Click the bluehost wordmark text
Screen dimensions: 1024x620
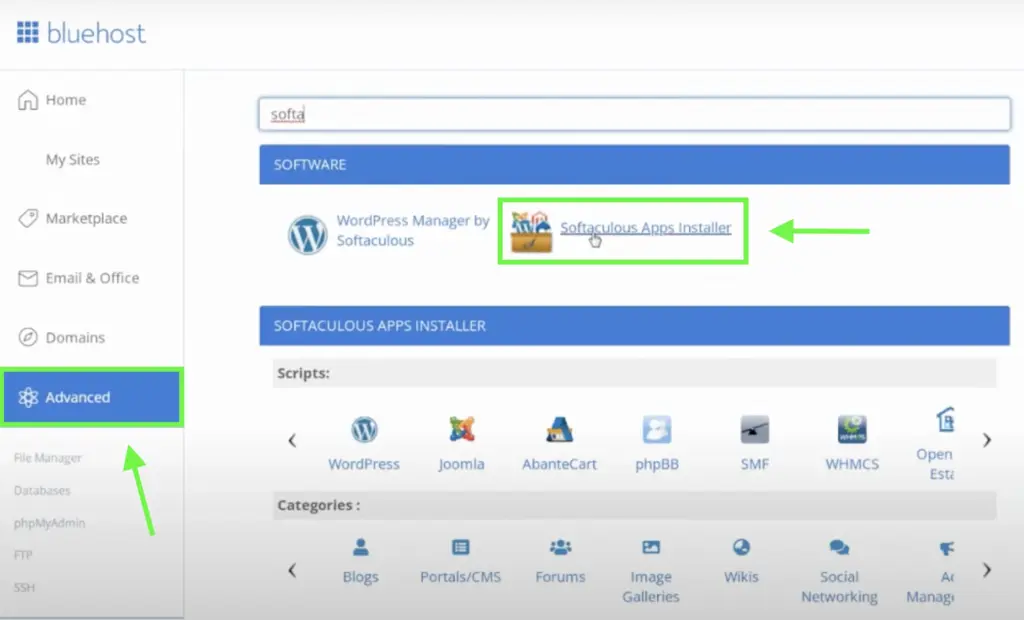[96, 33]
